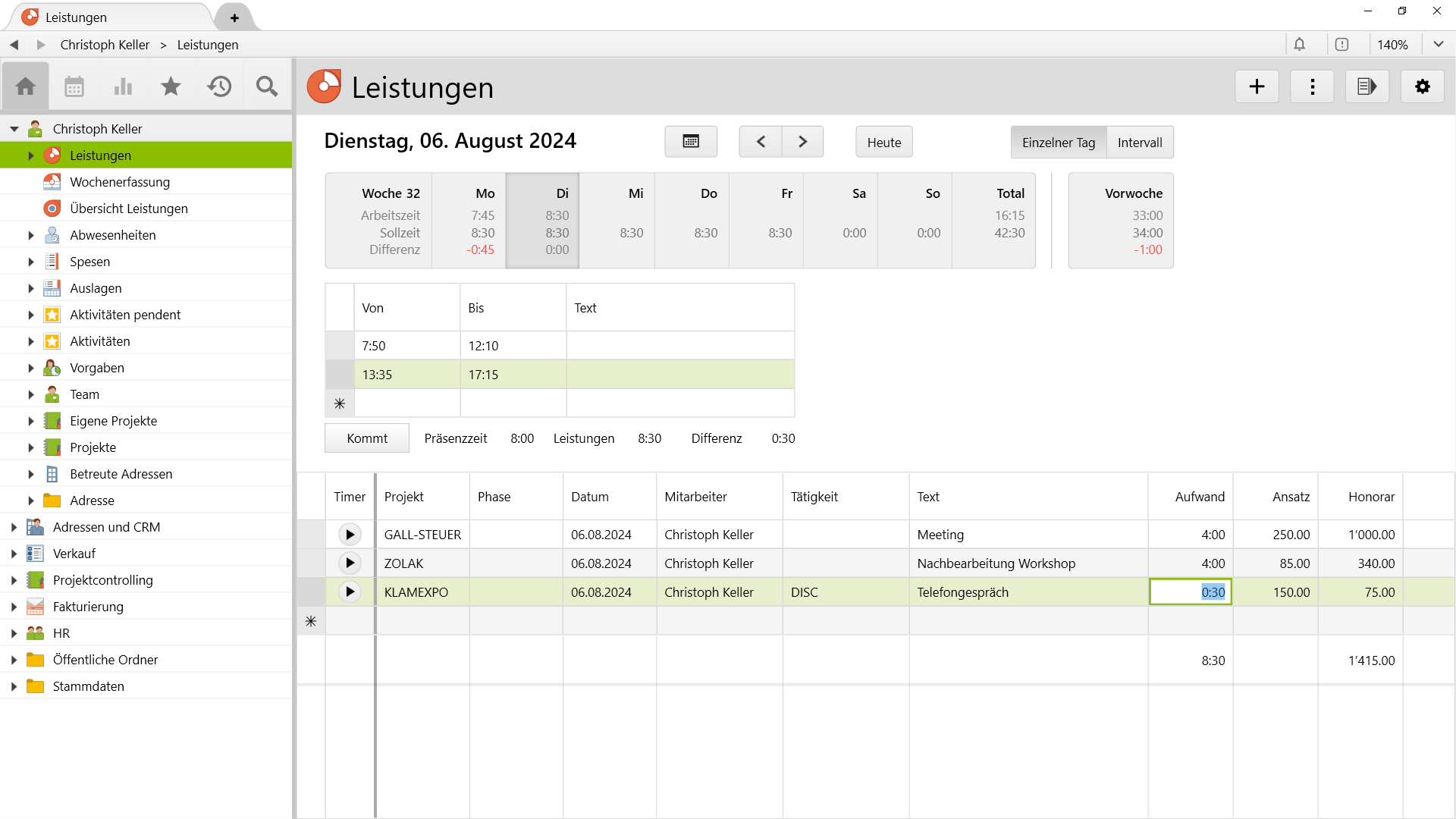This screenshot has height=819, width=1456.
Task: Open the calendar icon in the left toolbar
Action: [74, 86]
